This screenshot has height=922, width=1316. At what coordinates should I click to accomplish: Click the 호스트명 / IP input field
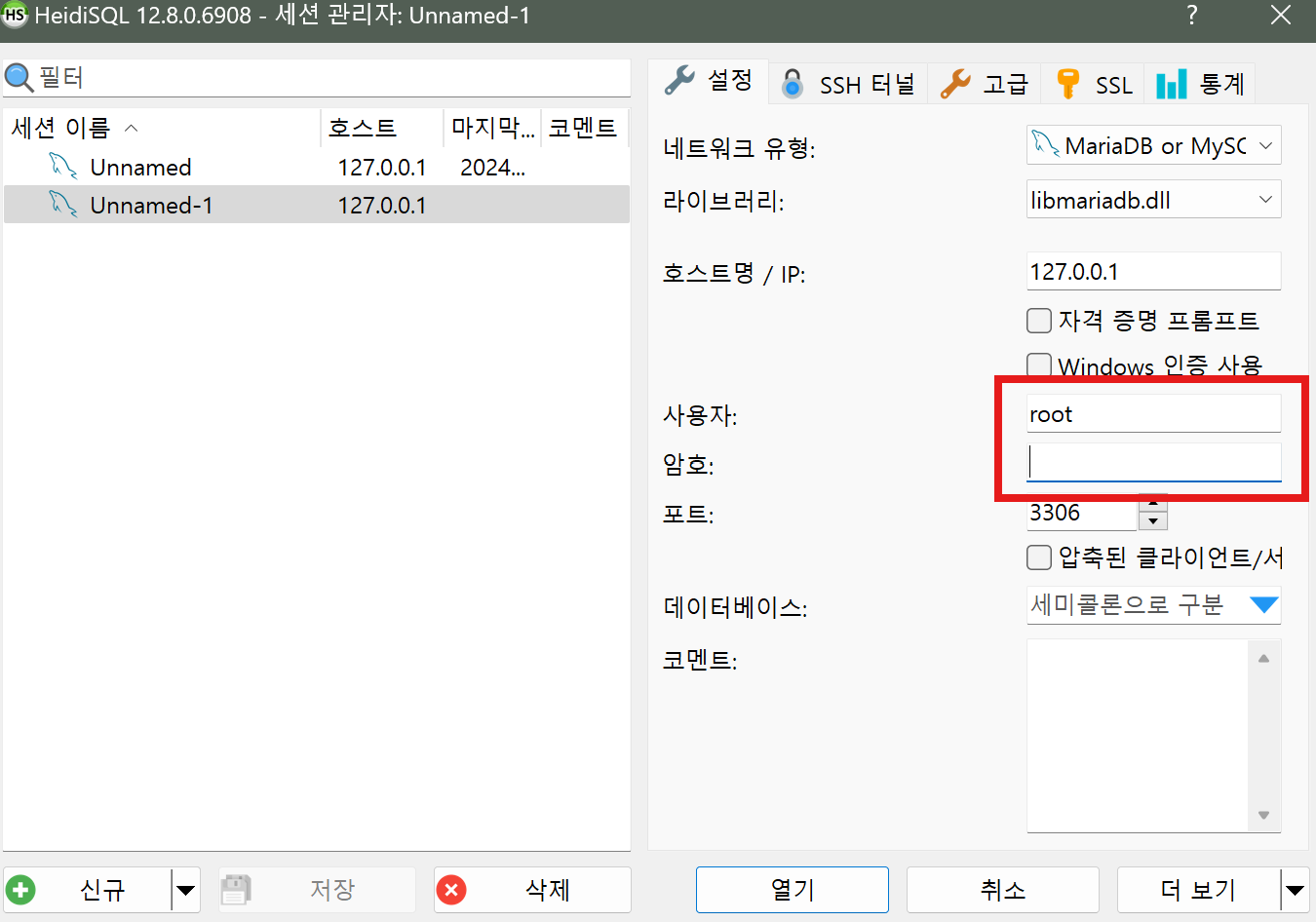coord(1154,271)
